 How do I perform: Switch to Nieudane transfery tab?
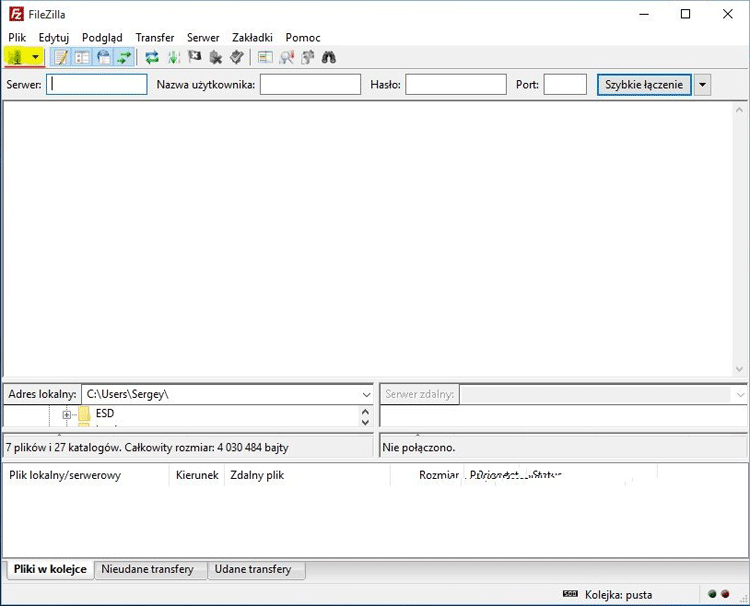(x=151, y=569)
